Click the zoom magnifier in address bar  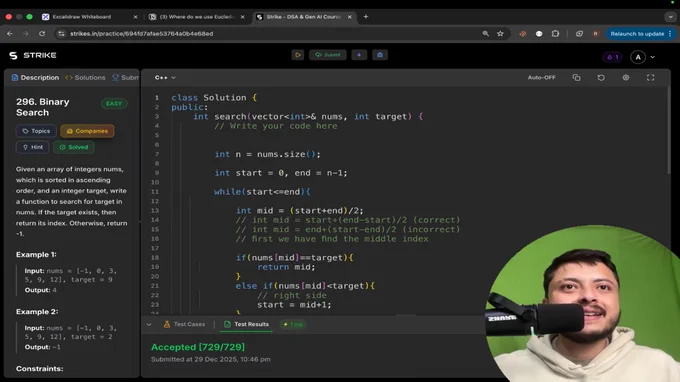[485, 33]
